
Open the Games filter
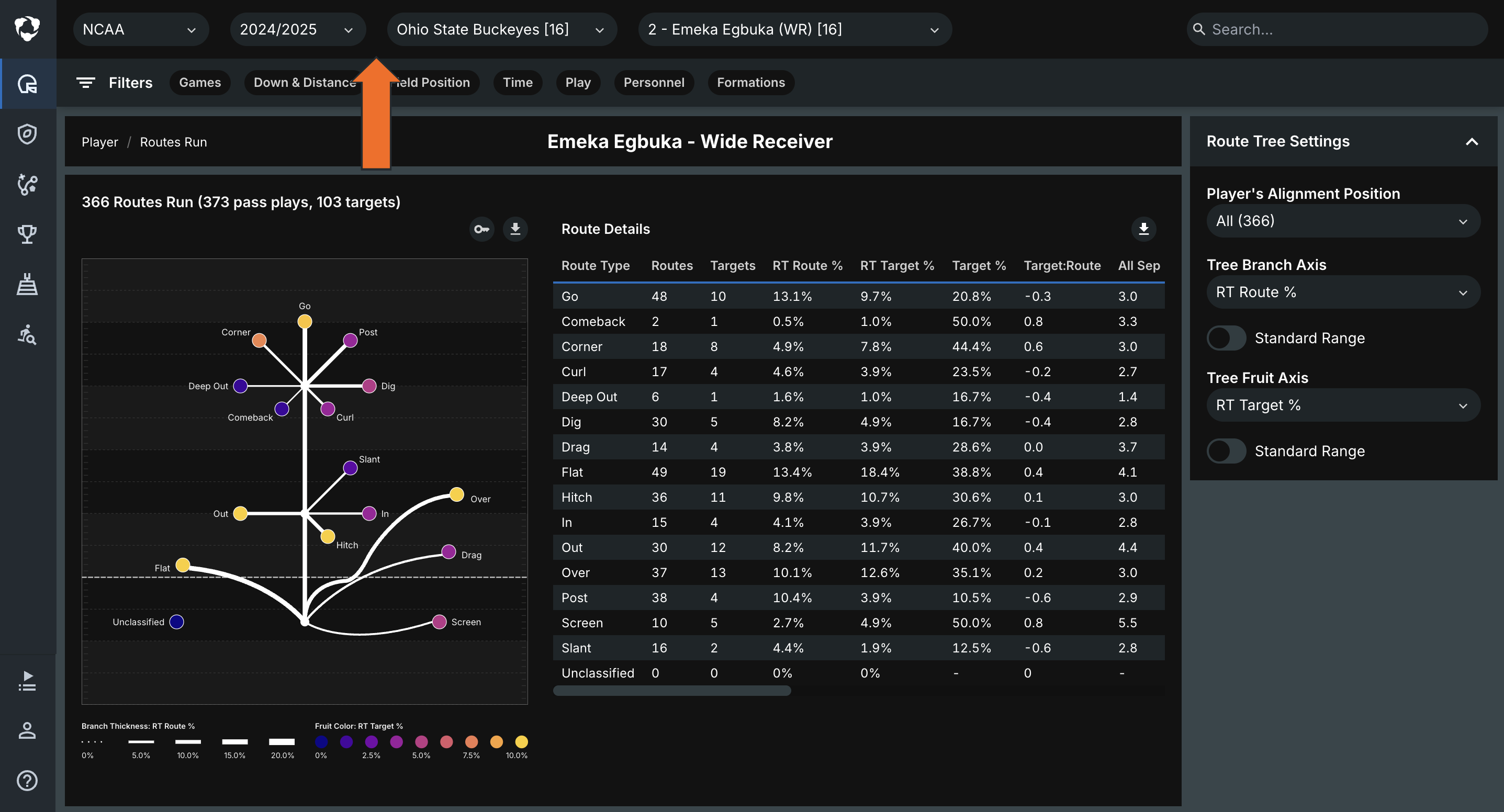200,82
